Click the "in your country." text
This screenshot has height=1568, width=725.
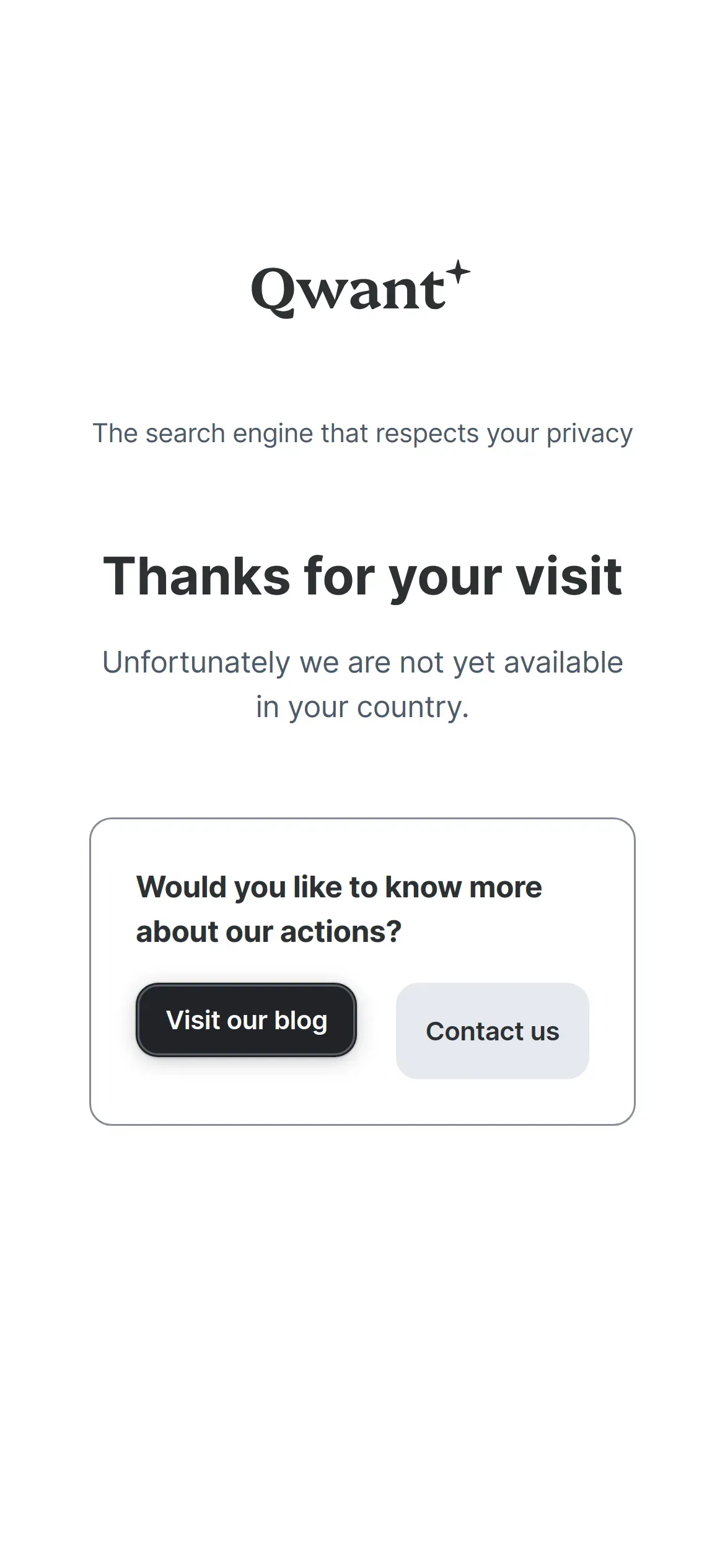coord(362,707)
